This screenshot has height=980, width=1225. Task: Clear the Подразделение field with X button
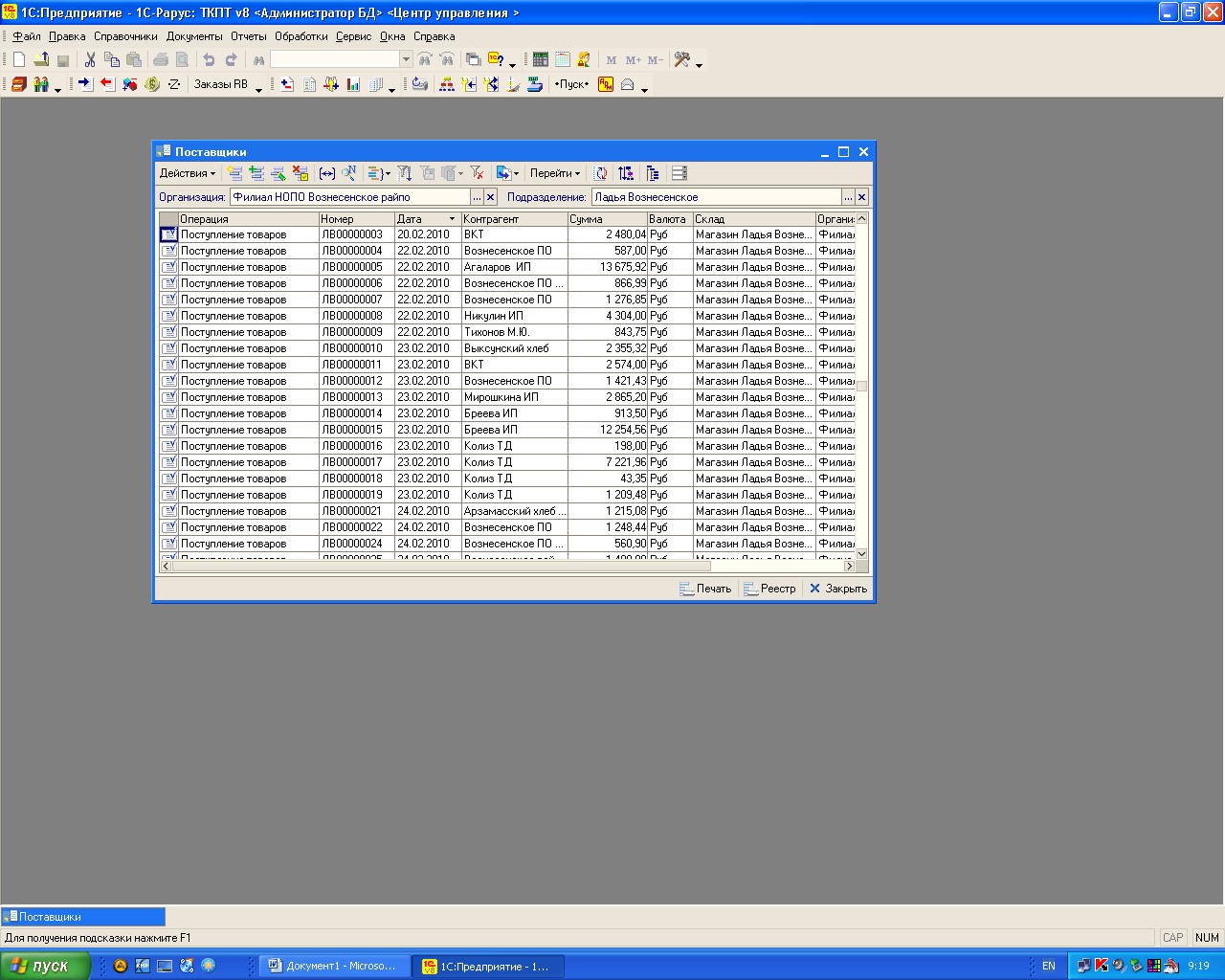click(861, 197)
